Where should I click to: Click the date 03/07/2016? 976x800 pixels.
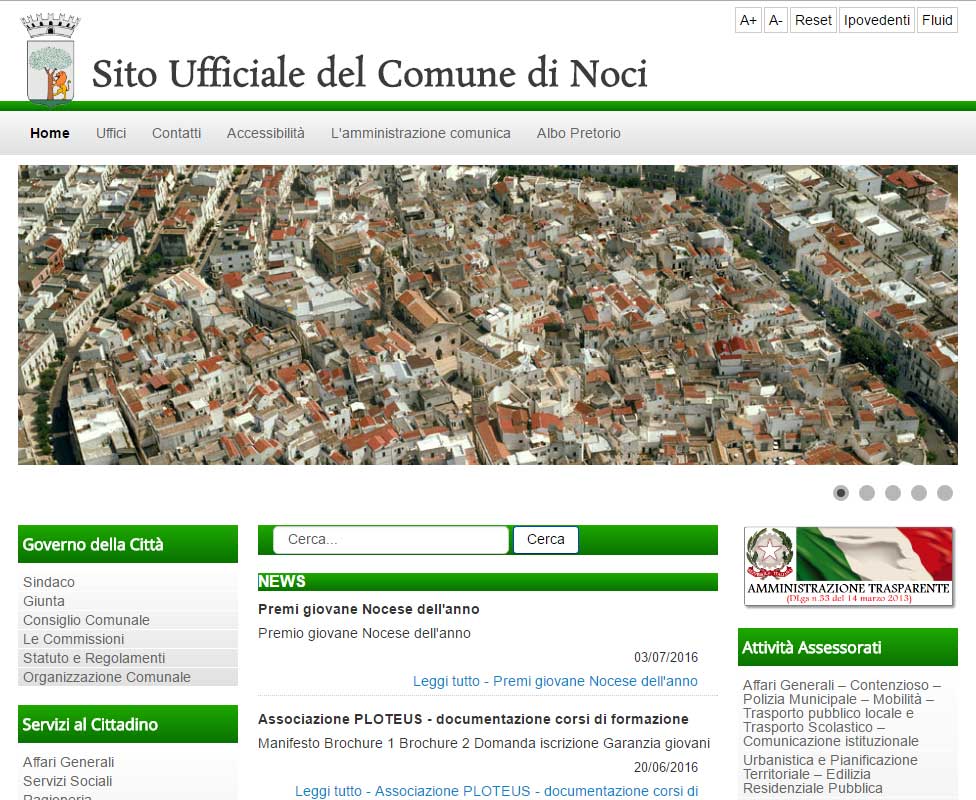pyautogui.click(x=666, y=657)
